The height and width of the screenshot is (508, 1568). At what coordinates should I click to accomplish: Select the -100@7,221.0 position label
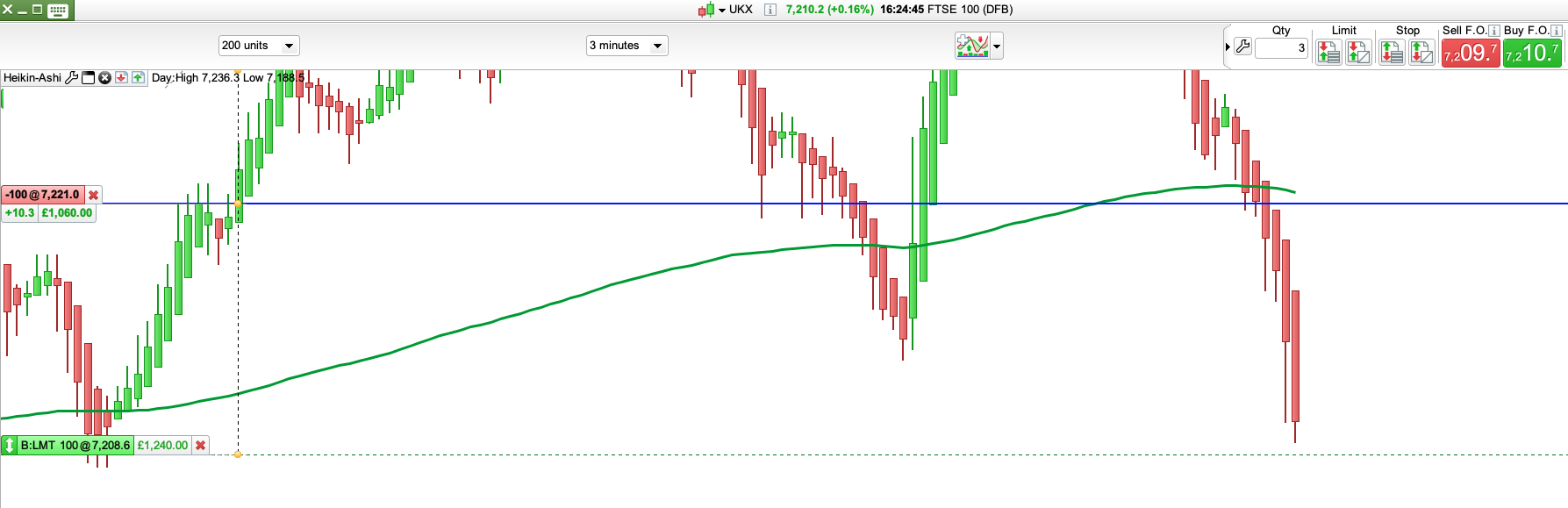click(42, 195)
